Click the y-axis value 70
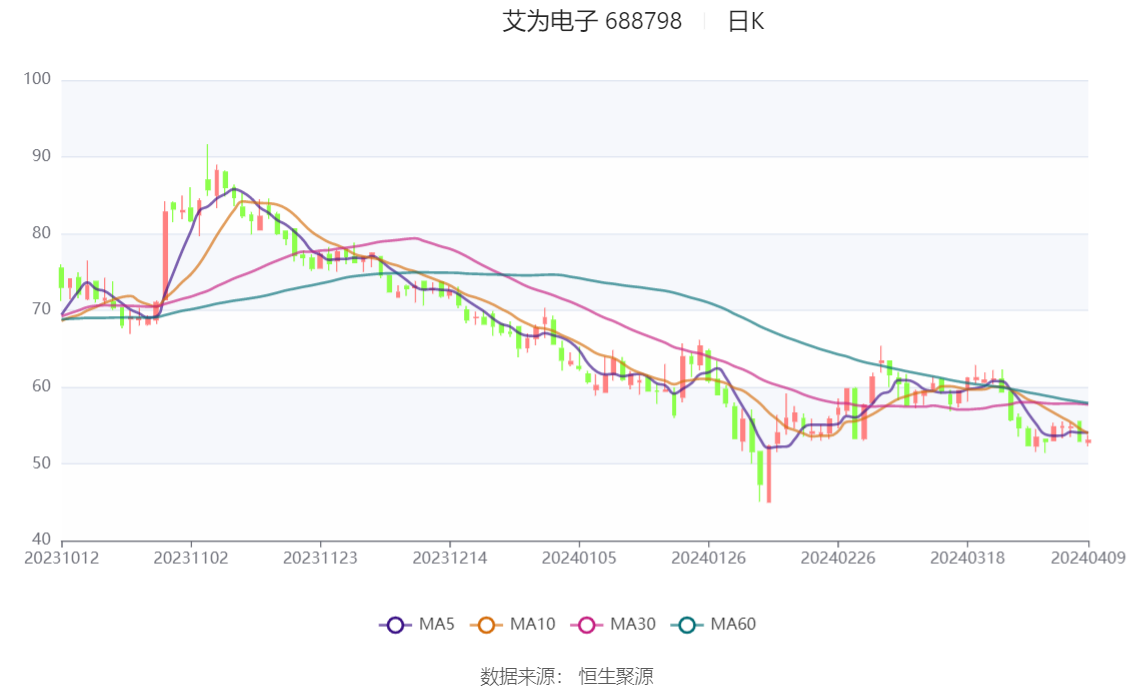The image size is (1134, 689). [x=41, y=309]
